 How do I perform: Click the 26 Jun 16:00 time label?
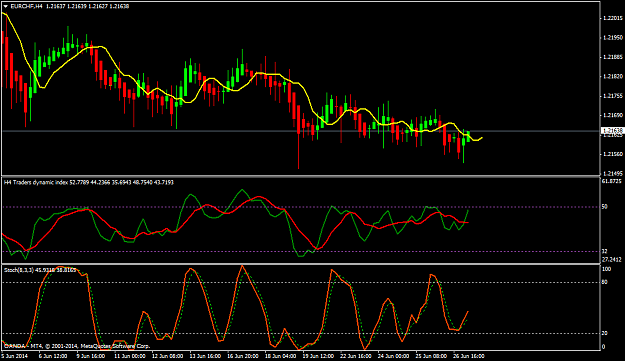click(x=469, y=356)
